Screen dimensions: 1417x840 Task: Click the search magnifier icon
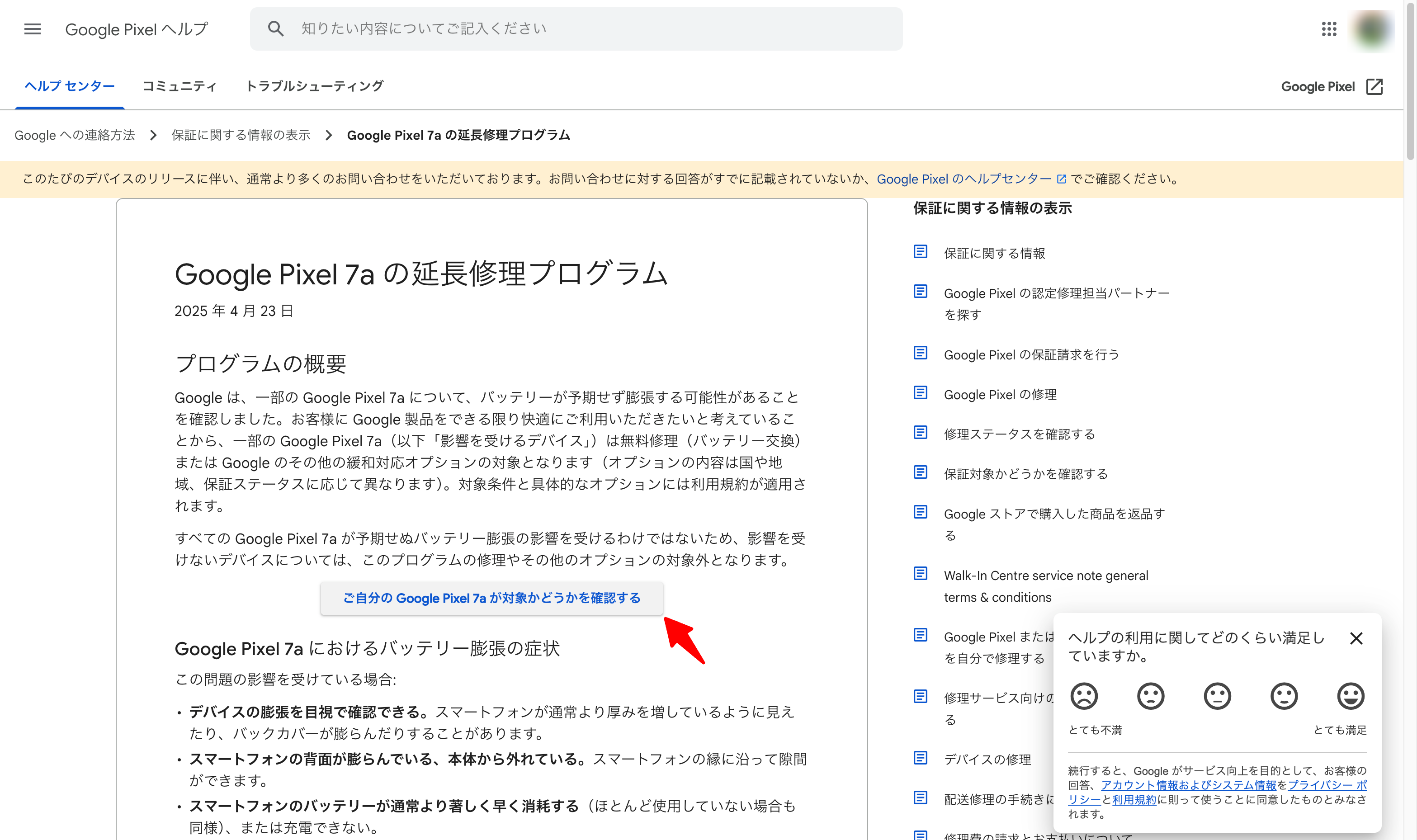276,29
